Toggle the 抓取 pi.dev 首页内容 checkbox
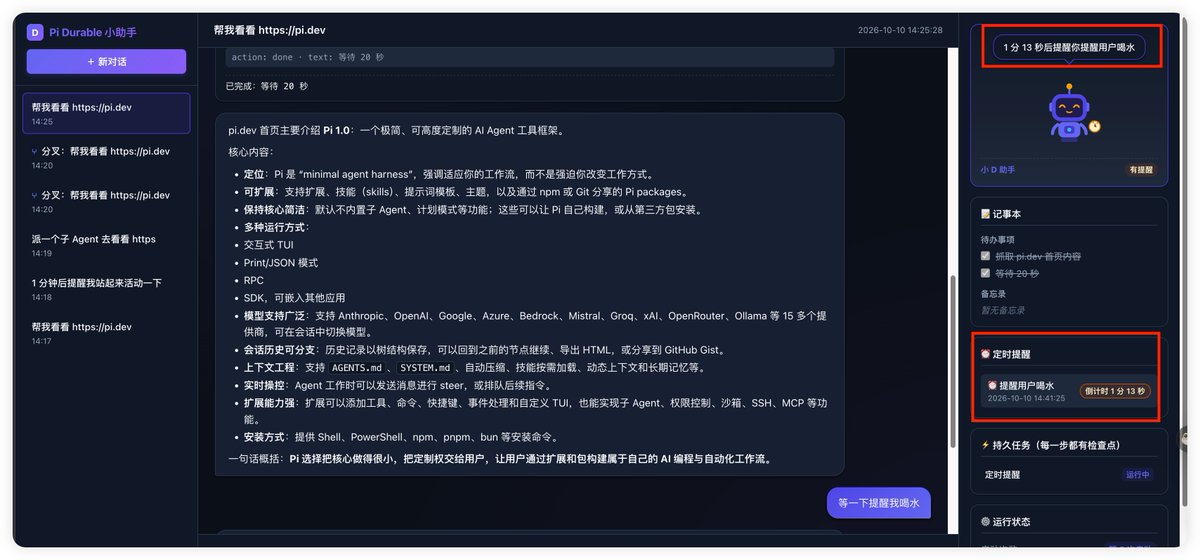The height and width of the screenshot is (560, 1200). 986,256
